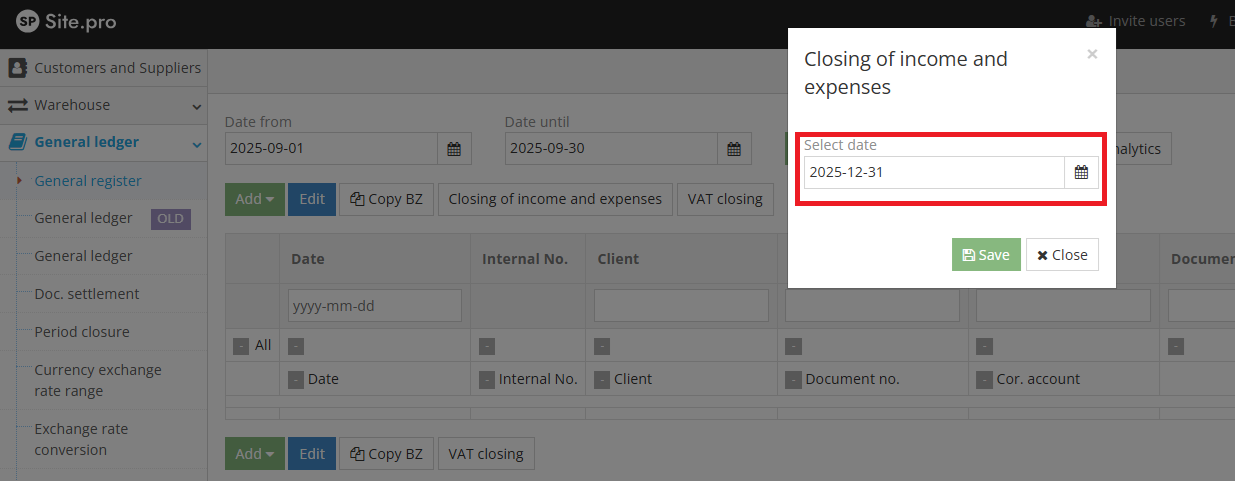
Task: Open Period closure in sidebar
Action: coord(82,332)
